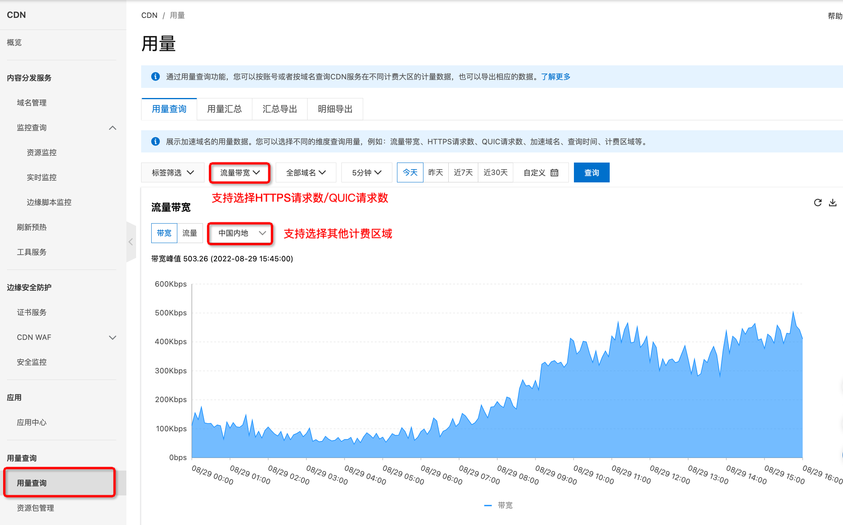843x525 pixels.
Task: Switch to the 用量汇总 tab
Action: coord(224,109)
